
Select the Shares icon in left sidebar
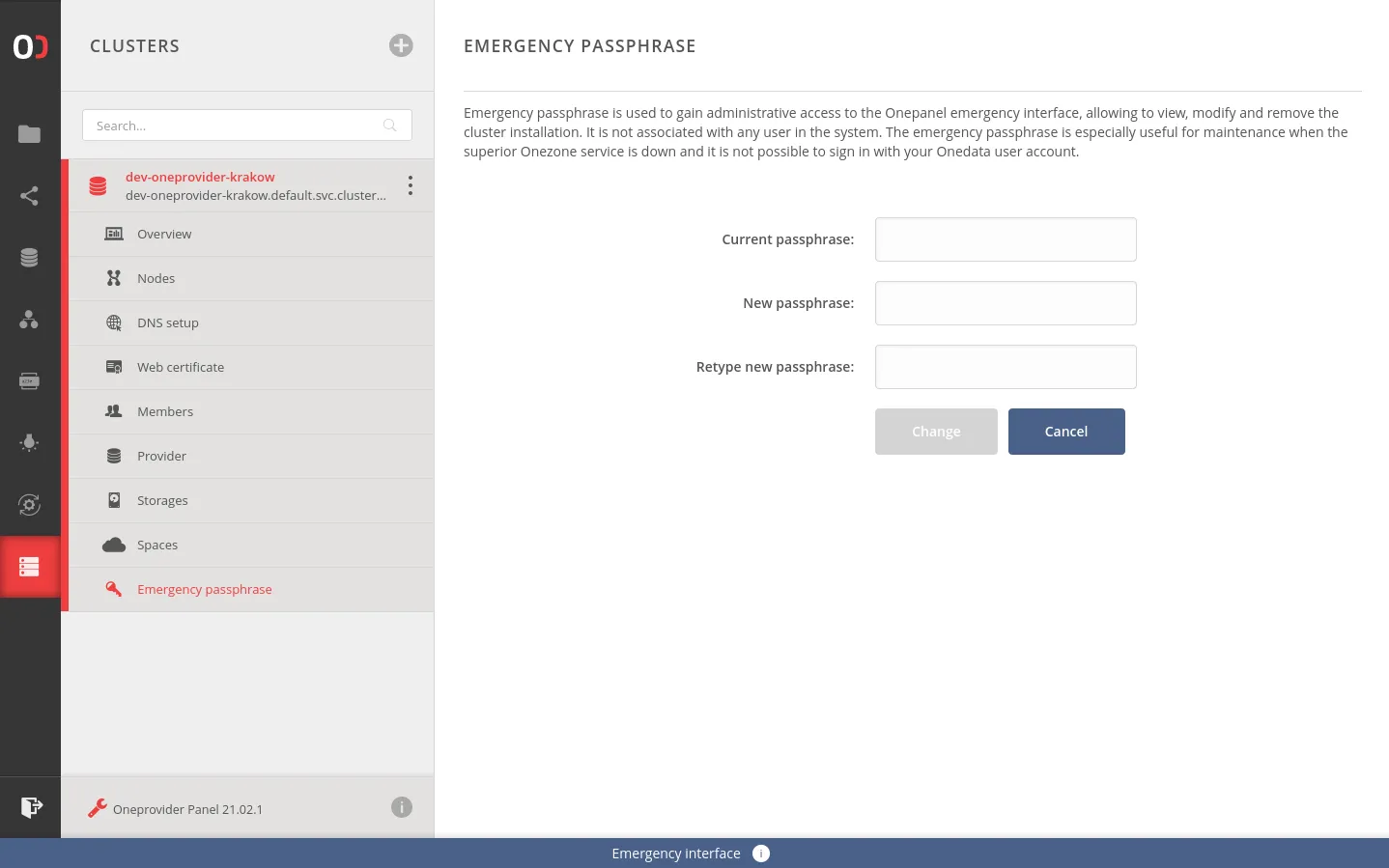tap(29, 196)
